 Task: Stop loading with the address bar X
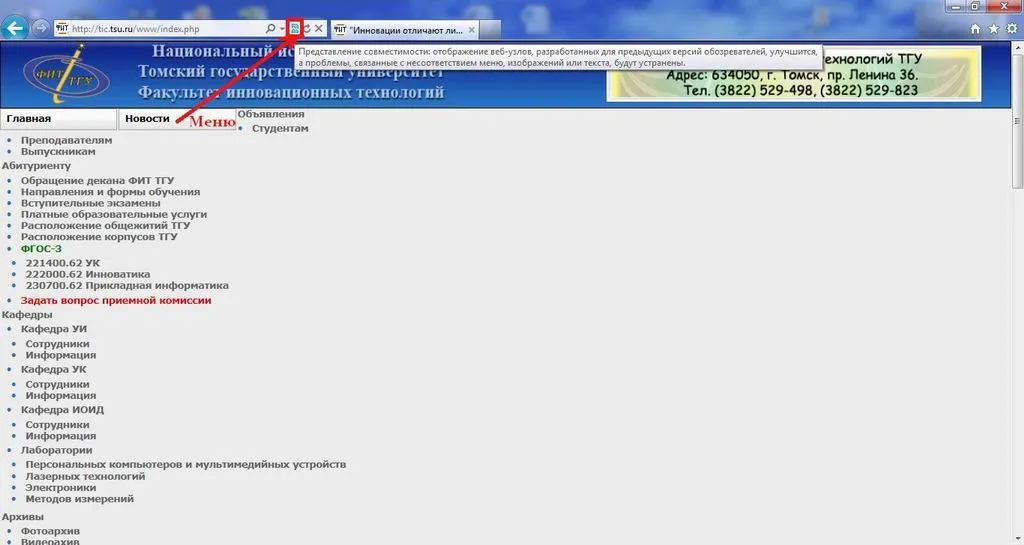pyautogui.click(x=319, y=29)
